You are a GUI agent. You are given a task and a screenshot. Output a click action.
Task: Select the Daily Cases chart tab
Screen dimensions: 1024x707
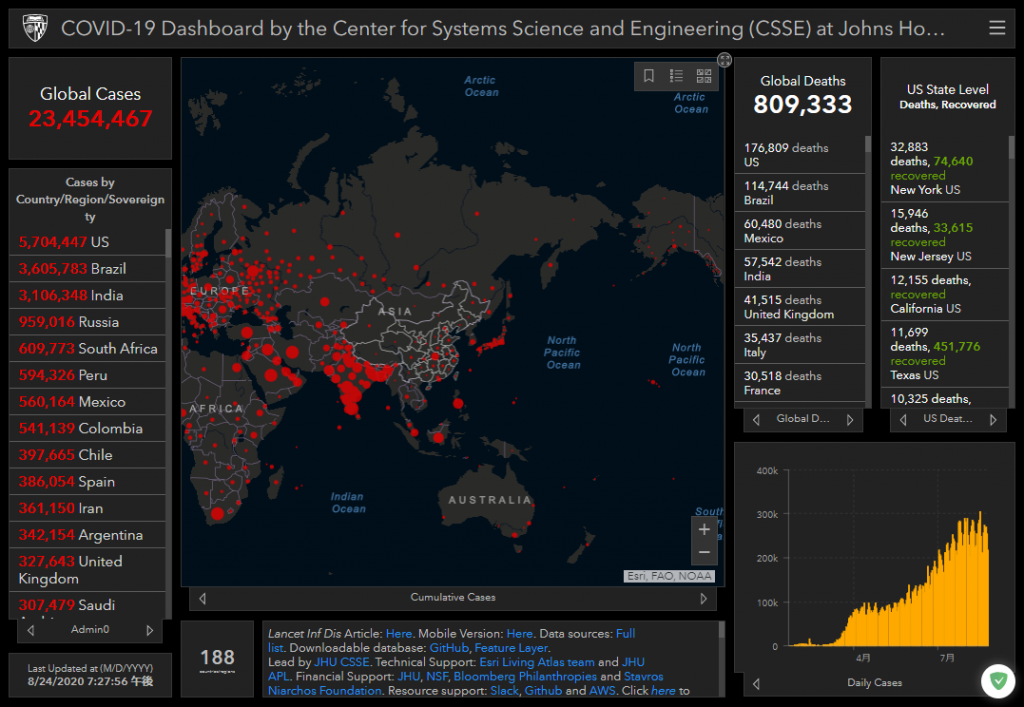[x=874, y=682]
